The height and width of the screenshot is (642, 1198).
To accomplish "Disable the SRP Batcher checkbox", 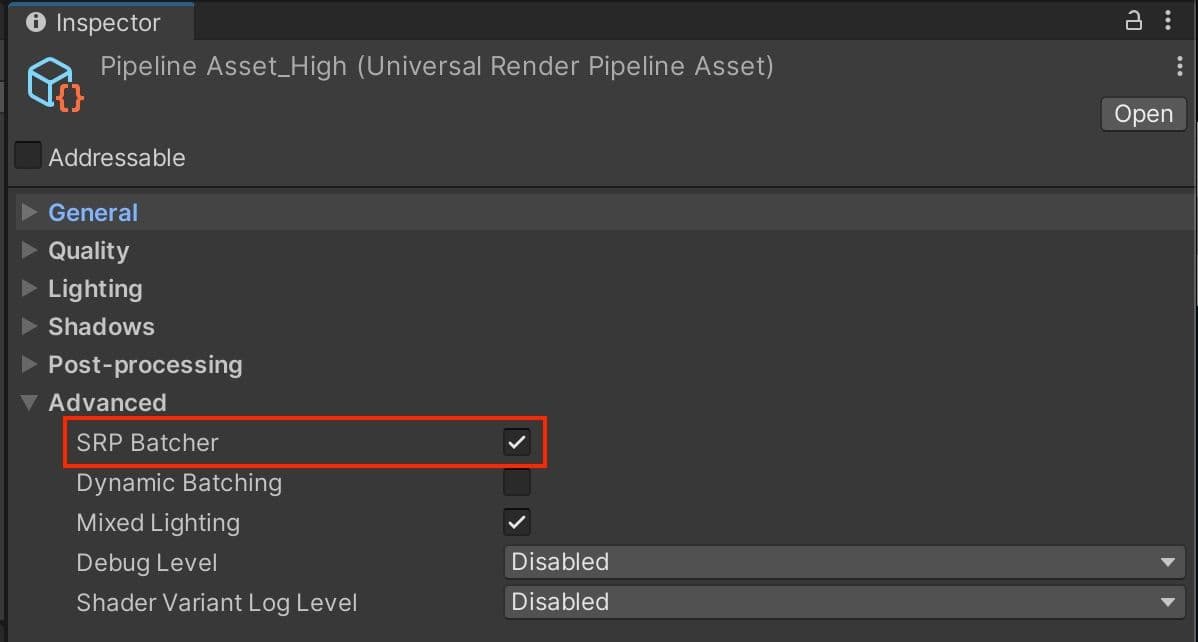I will point(517,441).
